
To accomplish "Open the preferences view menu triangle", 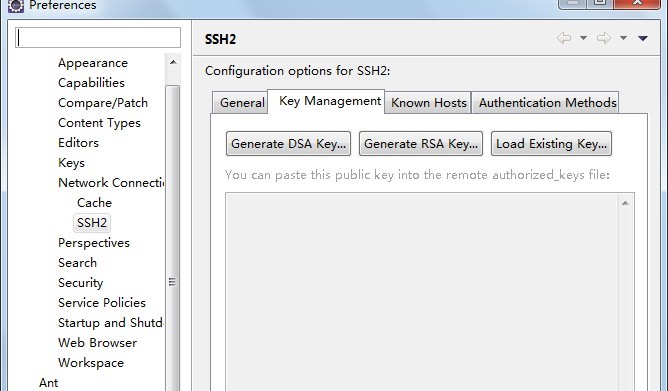I will tap(643, 38).
